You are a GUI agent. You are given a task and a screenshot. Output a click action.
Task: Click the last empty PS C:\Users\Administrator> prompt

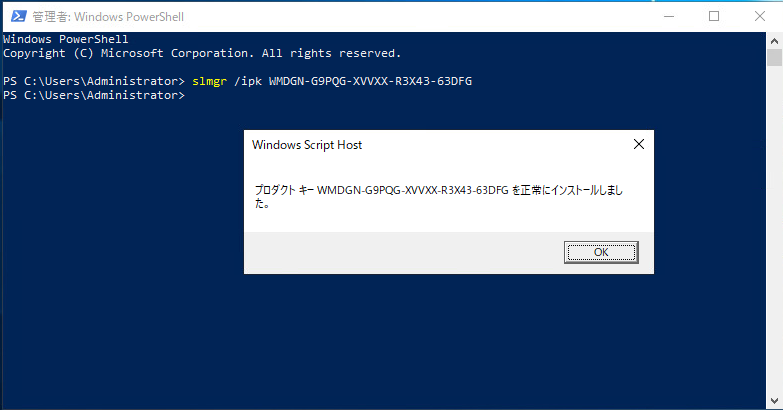click(x=94, y=95)
